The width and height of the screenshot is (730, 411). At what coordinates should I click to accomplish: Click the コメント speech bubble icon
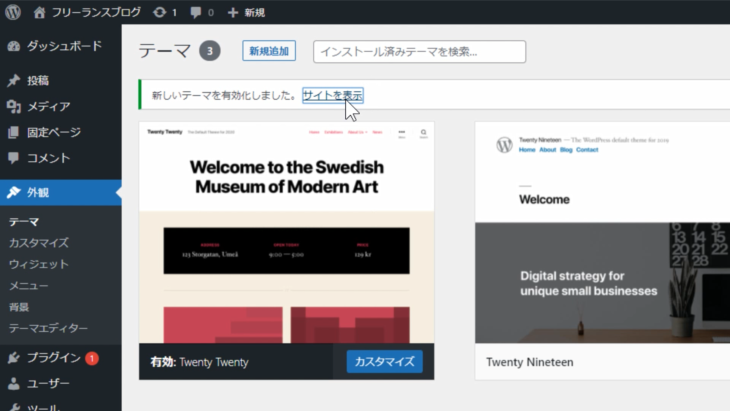14,158
